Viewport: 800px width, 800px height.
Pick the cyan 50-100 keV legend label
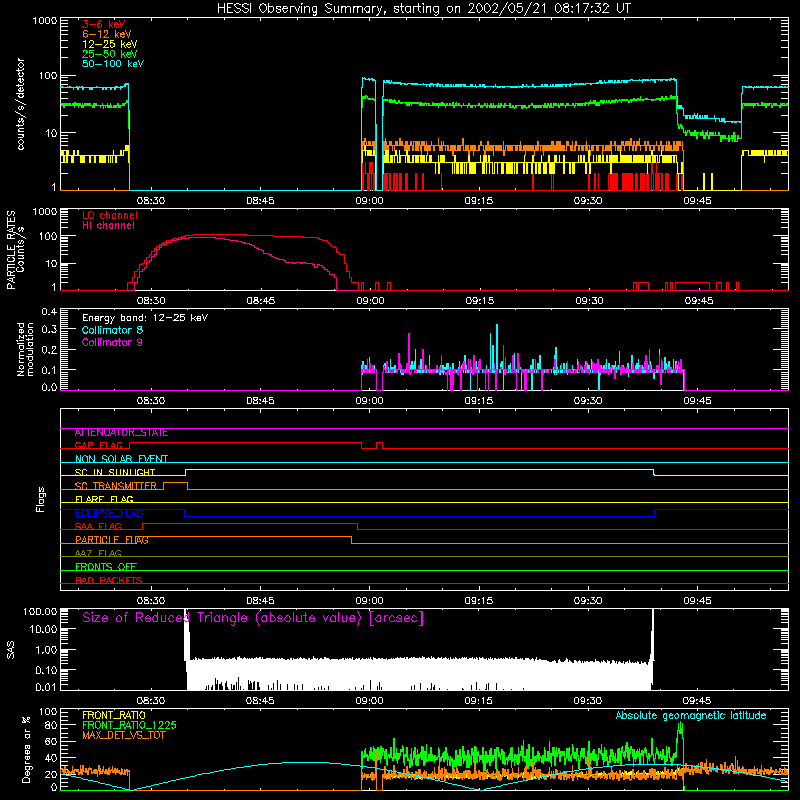tap(113, 64)
